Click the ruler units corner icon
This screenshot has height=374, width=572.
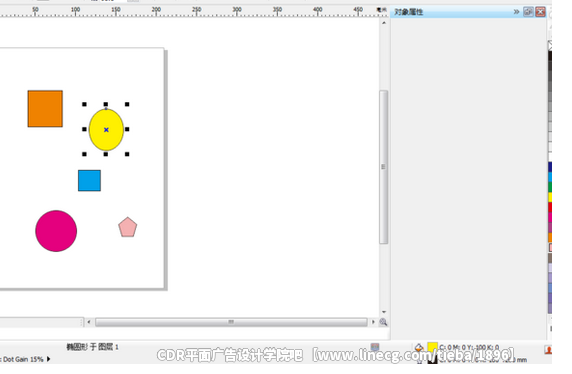point(382,10)
